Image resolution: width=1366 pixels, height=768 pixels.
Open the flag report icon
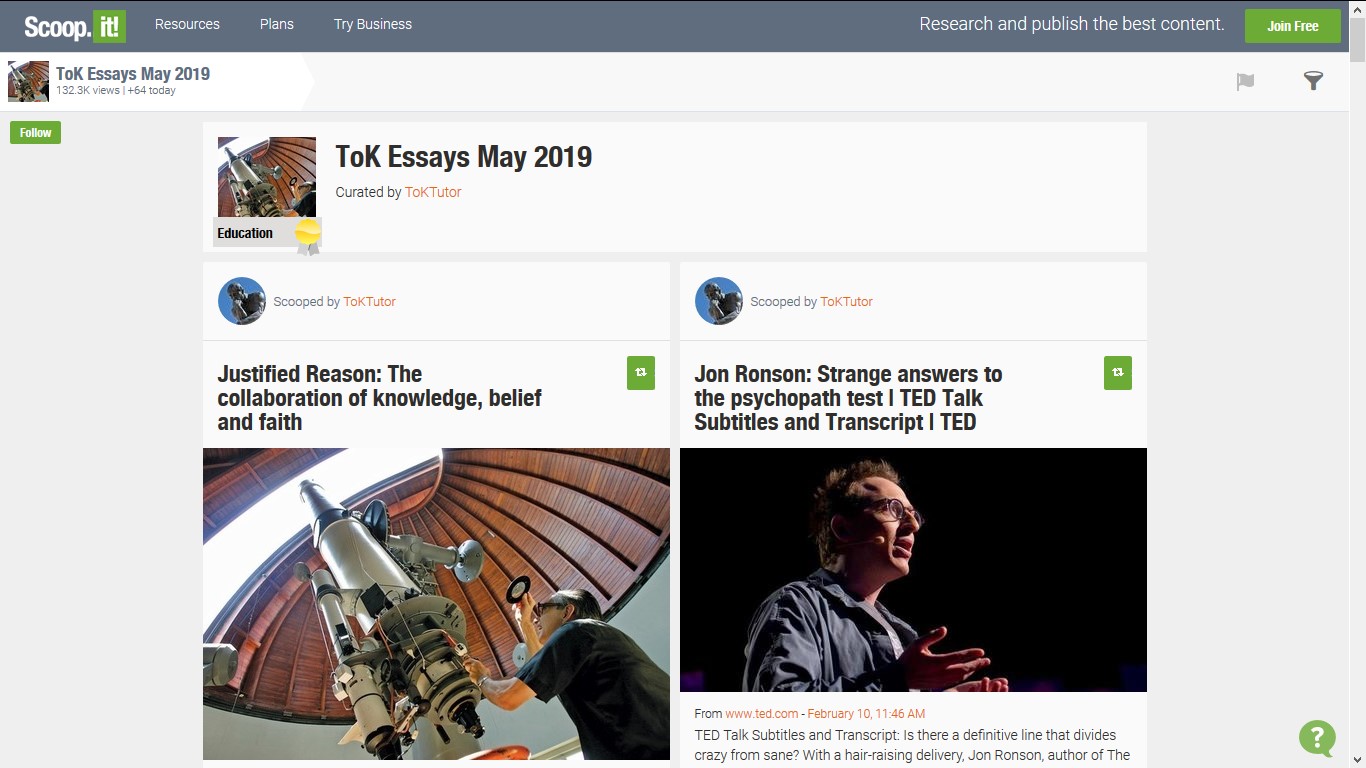(x=1245, y=82)
